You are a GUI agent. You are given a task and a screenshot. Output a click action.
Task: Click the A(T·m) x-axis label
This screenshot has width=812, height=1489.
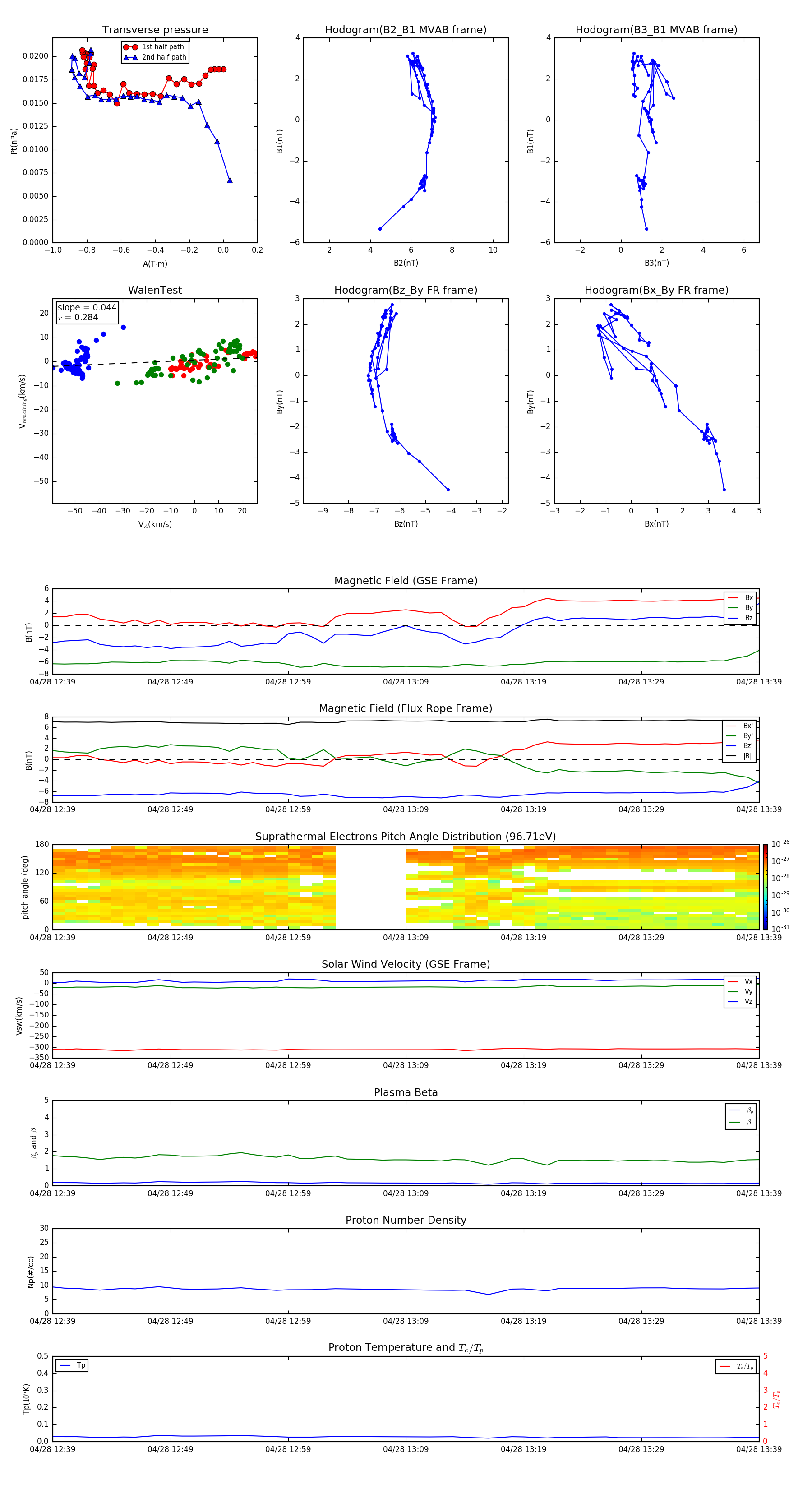(155, 264)
